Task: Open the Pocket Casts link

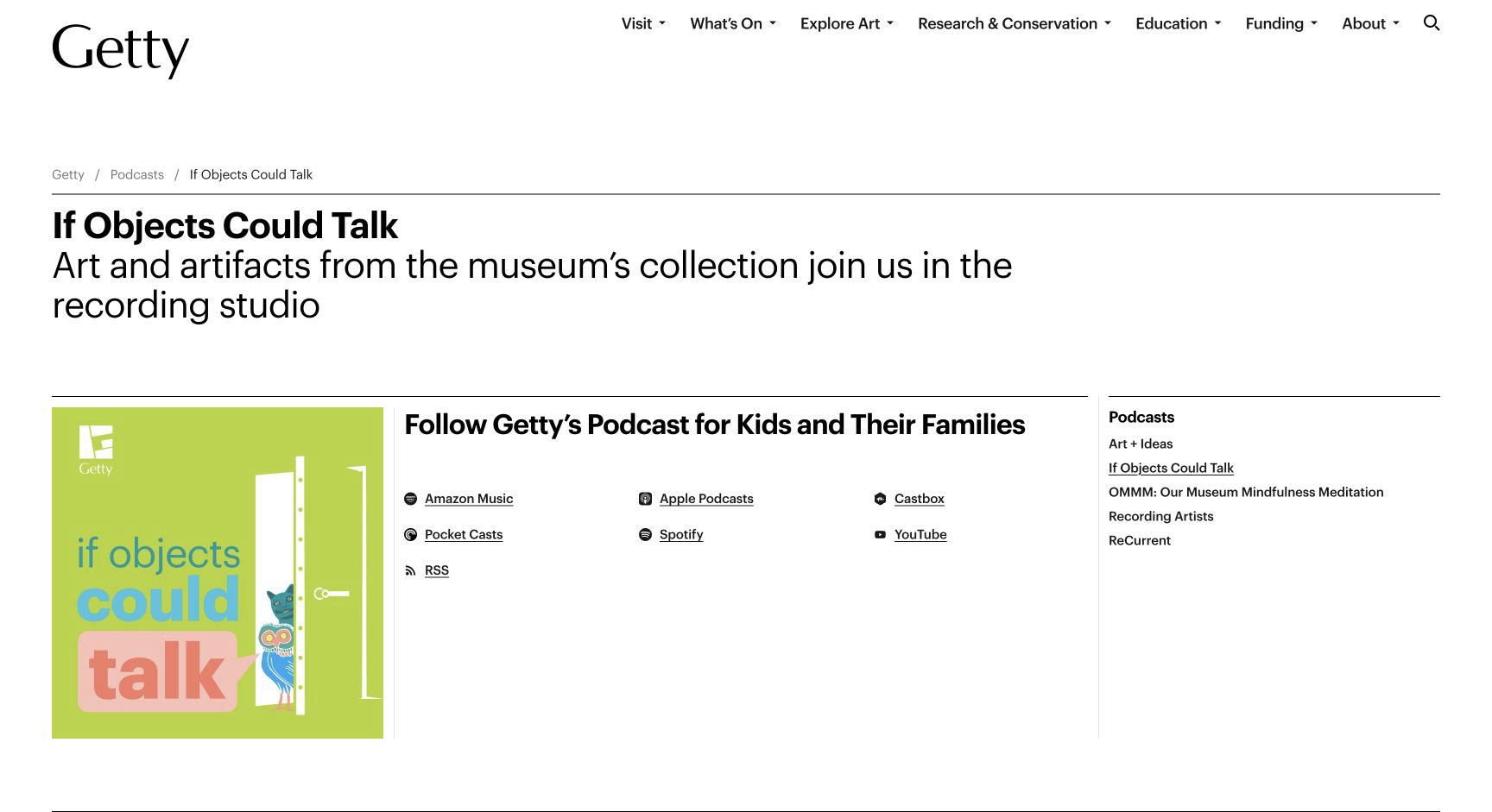Action: [x=464, y=535]
